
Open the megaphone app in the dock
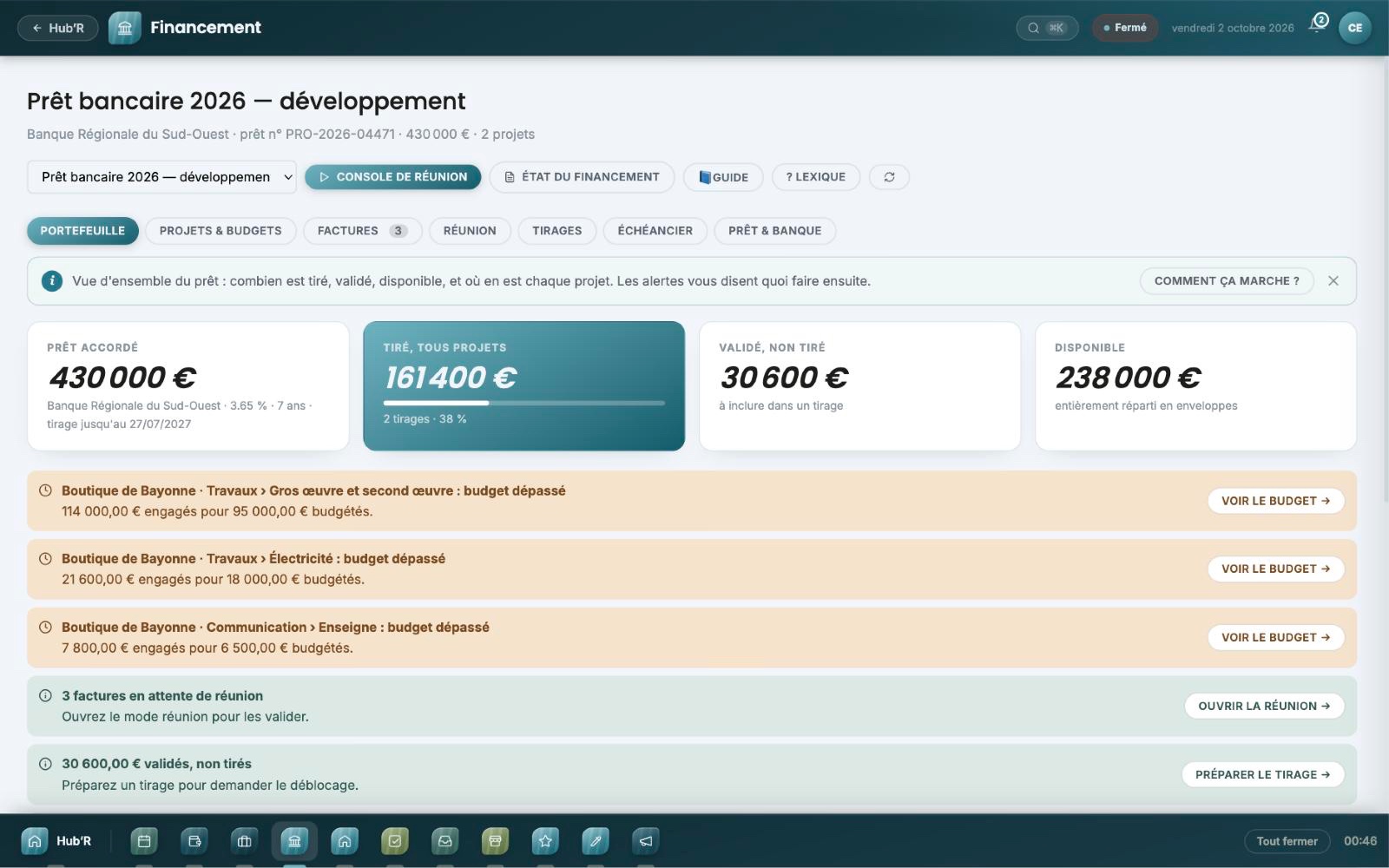[x=646, y=840]
